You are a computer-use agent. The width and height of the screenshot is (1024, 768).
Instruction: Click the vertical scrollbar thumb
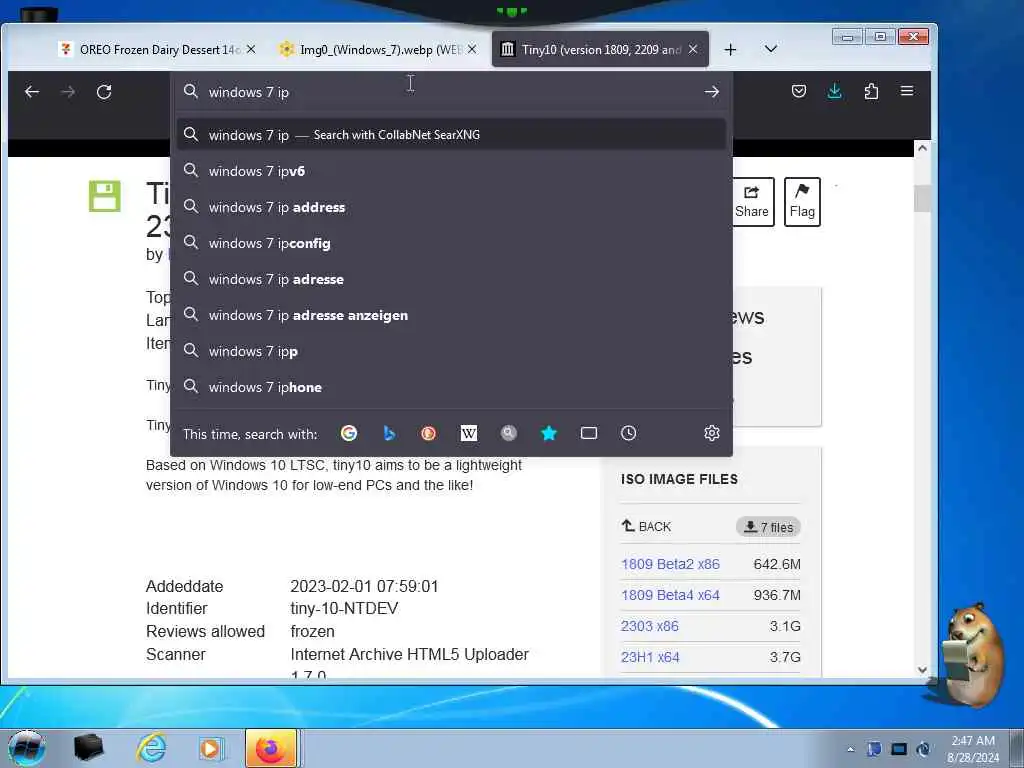(x=922, y=199)
